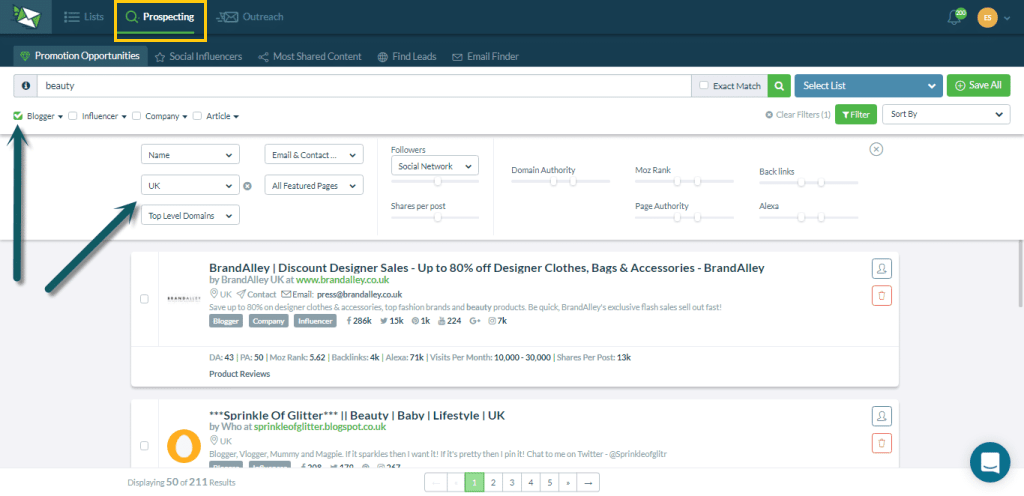
Task: Click BrandAlley YouTube count 224
Action: [x=449, y=320]
